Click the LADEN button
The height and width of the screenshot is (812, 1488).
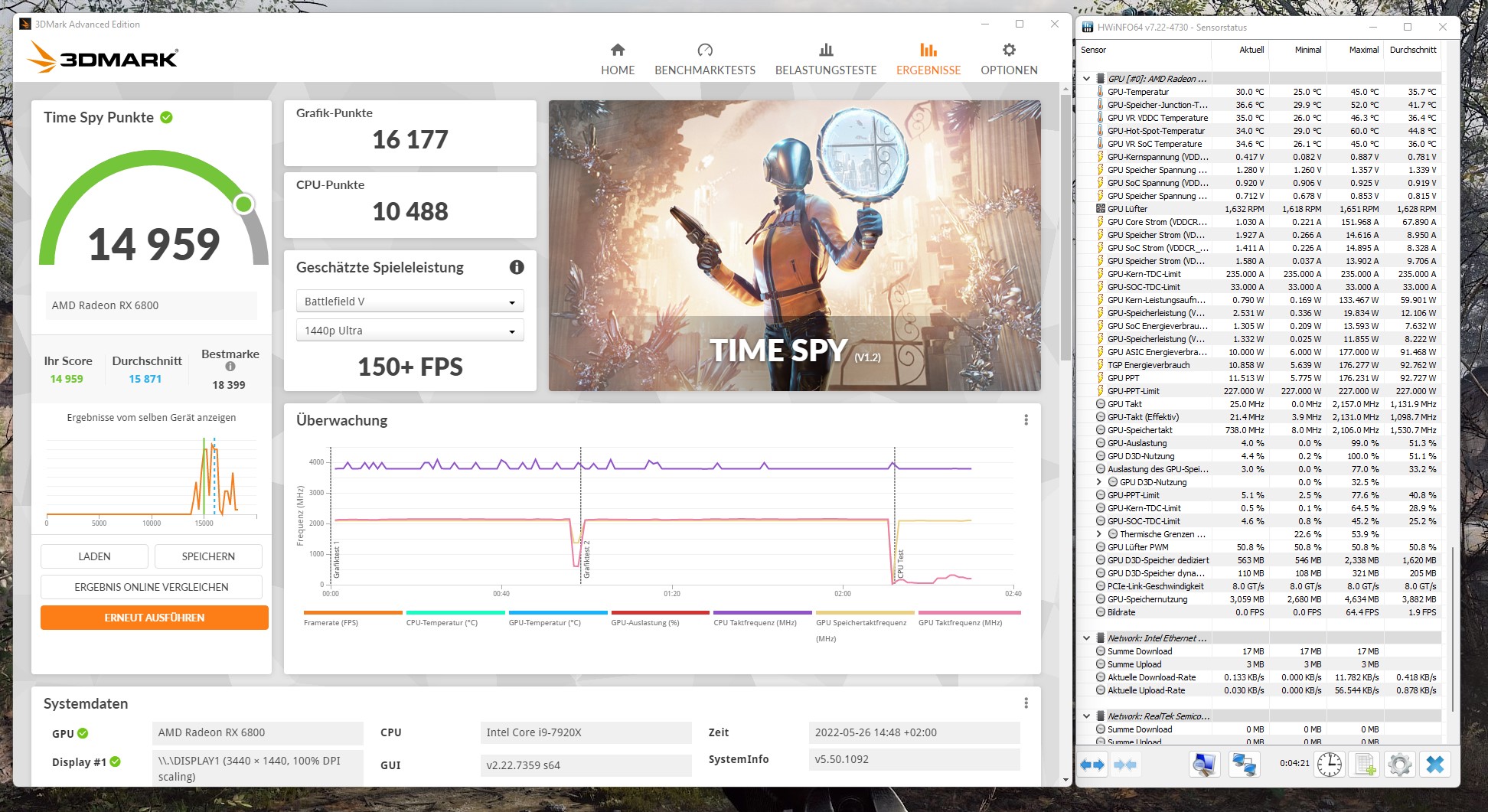pyautogui.click(x=94, y=556)
